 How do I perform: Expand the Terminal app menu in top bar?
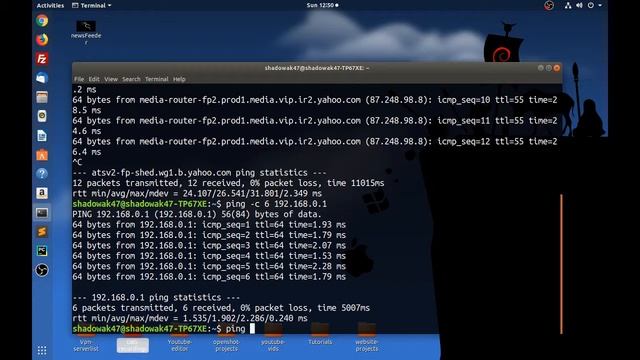tap(92, 5)
